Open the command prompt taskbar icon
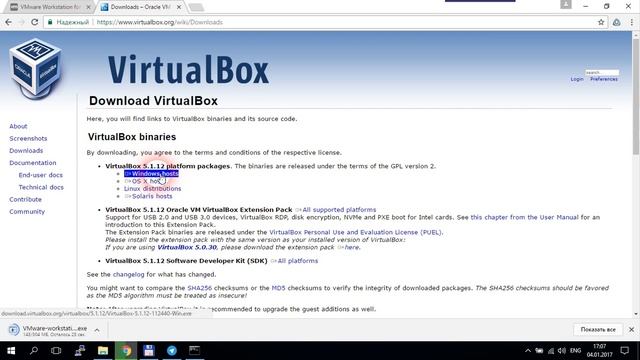This screenshot has width=640, height=360. (x=195, y=351)
